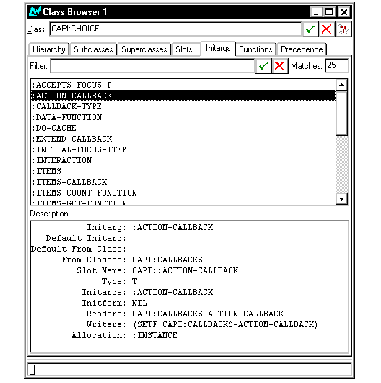Select :INITIAL-FOCUS-ITEM initarg
Viewport: 381px width, 383px height.
point(184,150)
